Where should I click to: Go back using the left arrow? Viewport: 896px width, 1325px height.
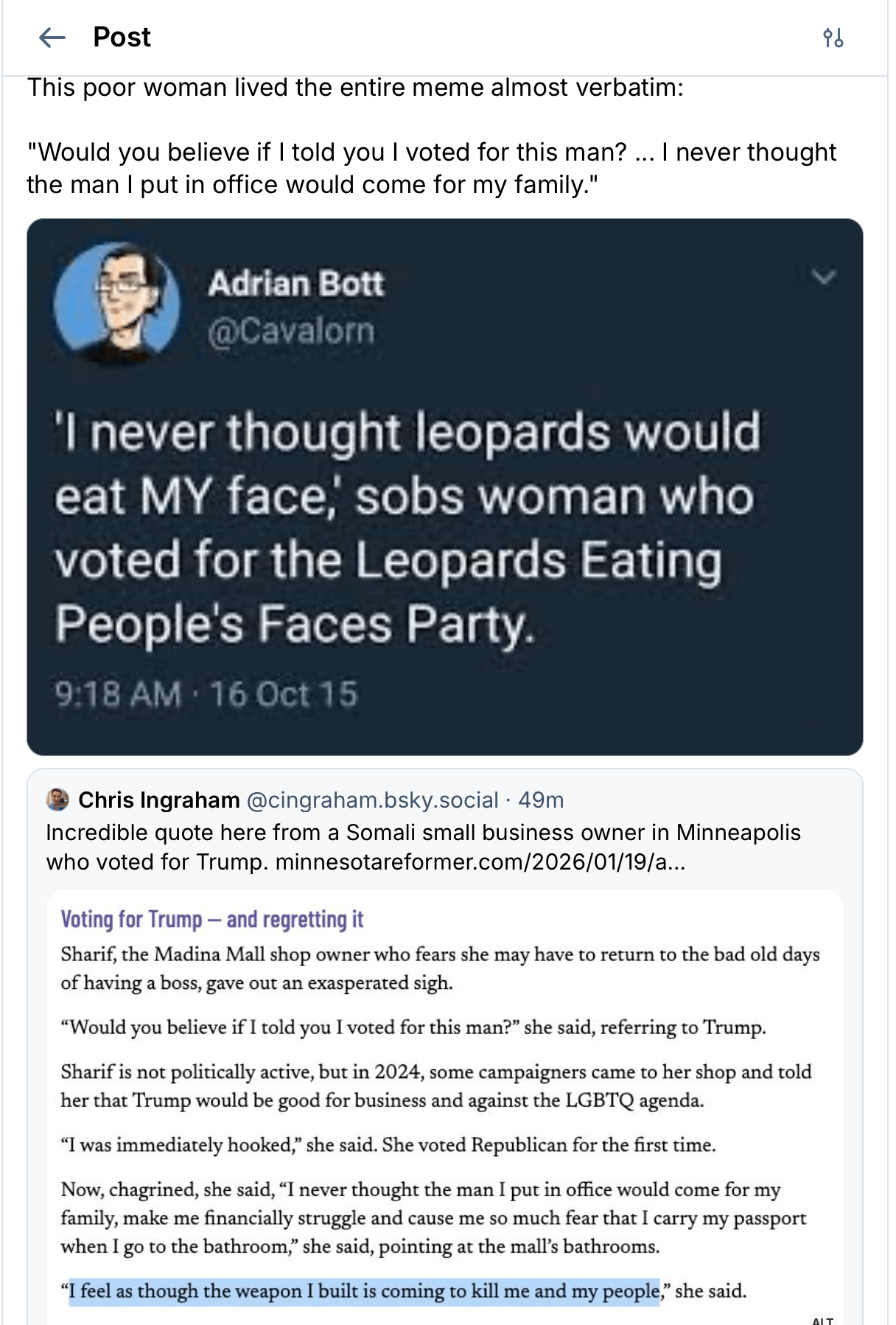coord(52,38)
